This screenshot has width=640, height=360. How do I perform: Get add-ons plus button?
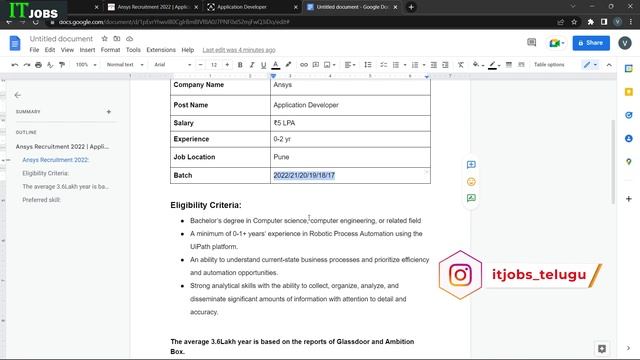[629, 199]
